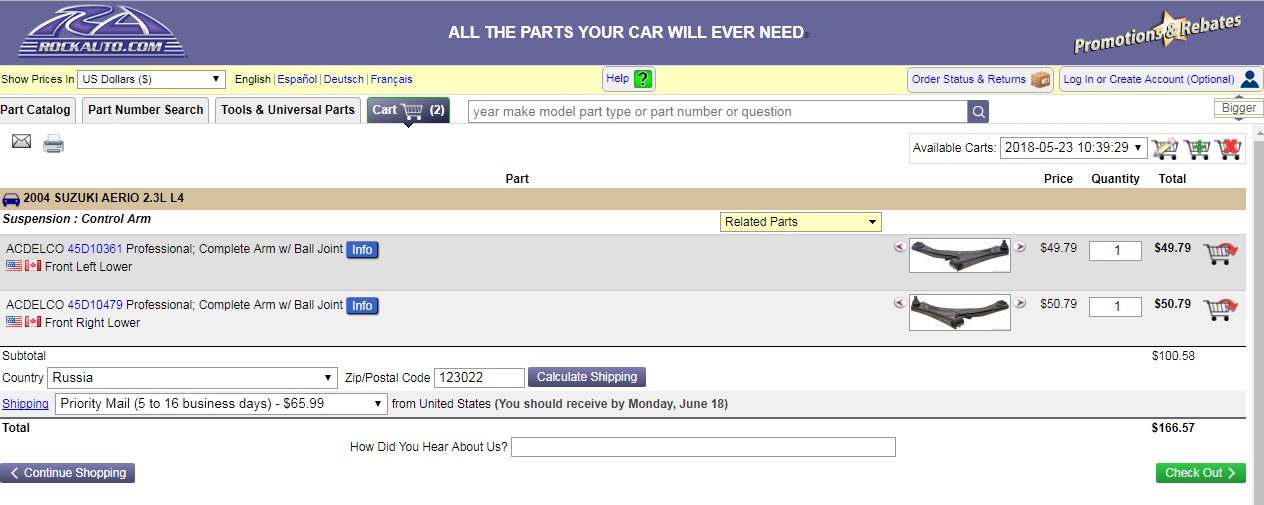Click the quantity field for 45D10479
Image resolution: width=1264 pixels, height=505 pixels.
pos(1115,307)
